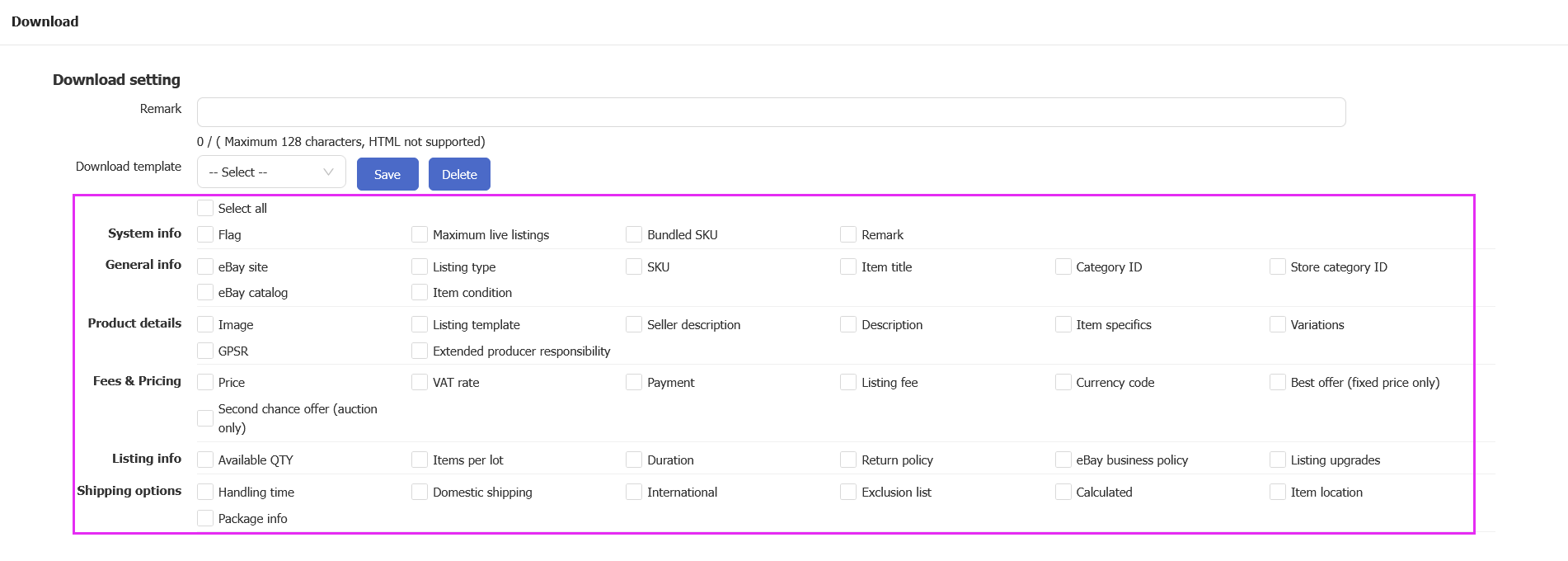This screenshot has width=1568, height=561.
Task: Enable the Price checkbox
Action: [205, 382]
